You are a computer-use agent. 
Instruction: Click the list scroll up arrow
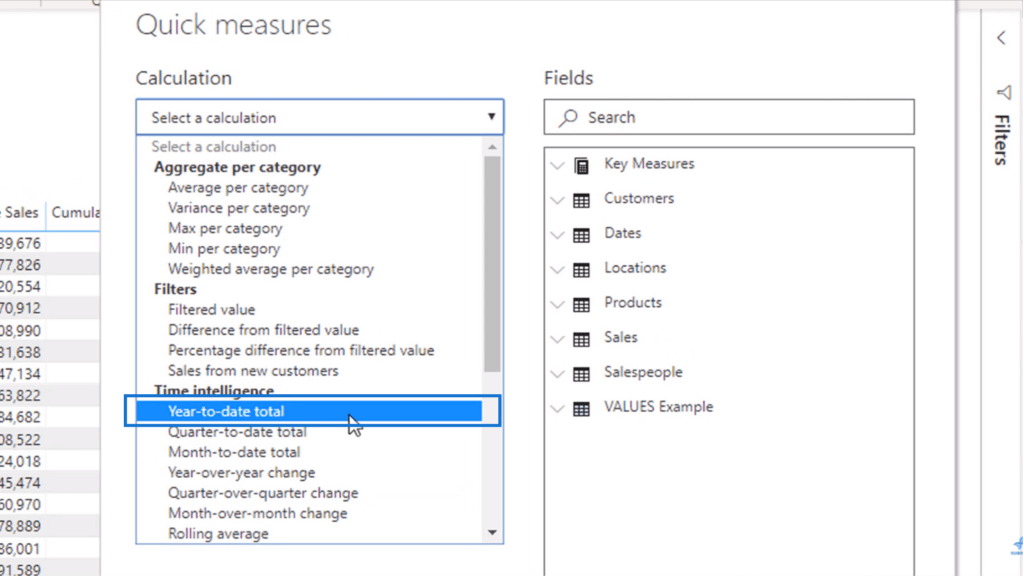point(492,147)
